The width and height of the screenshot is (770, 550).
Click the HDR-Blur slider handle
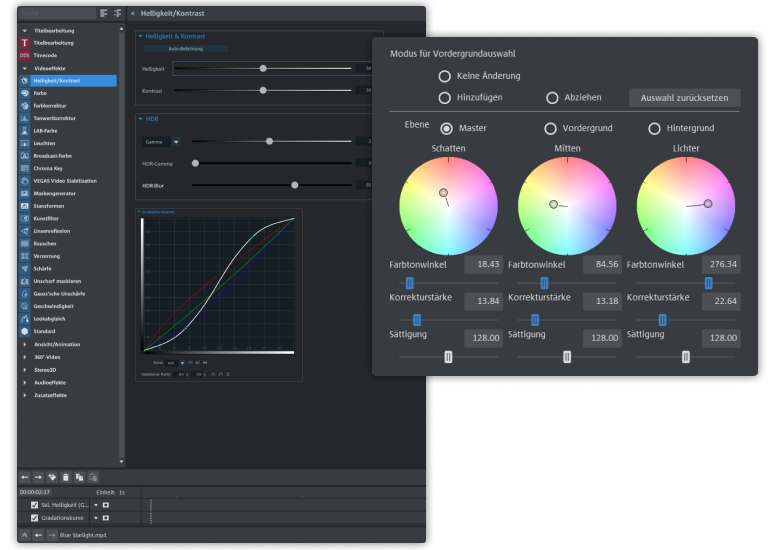point(295,185)
